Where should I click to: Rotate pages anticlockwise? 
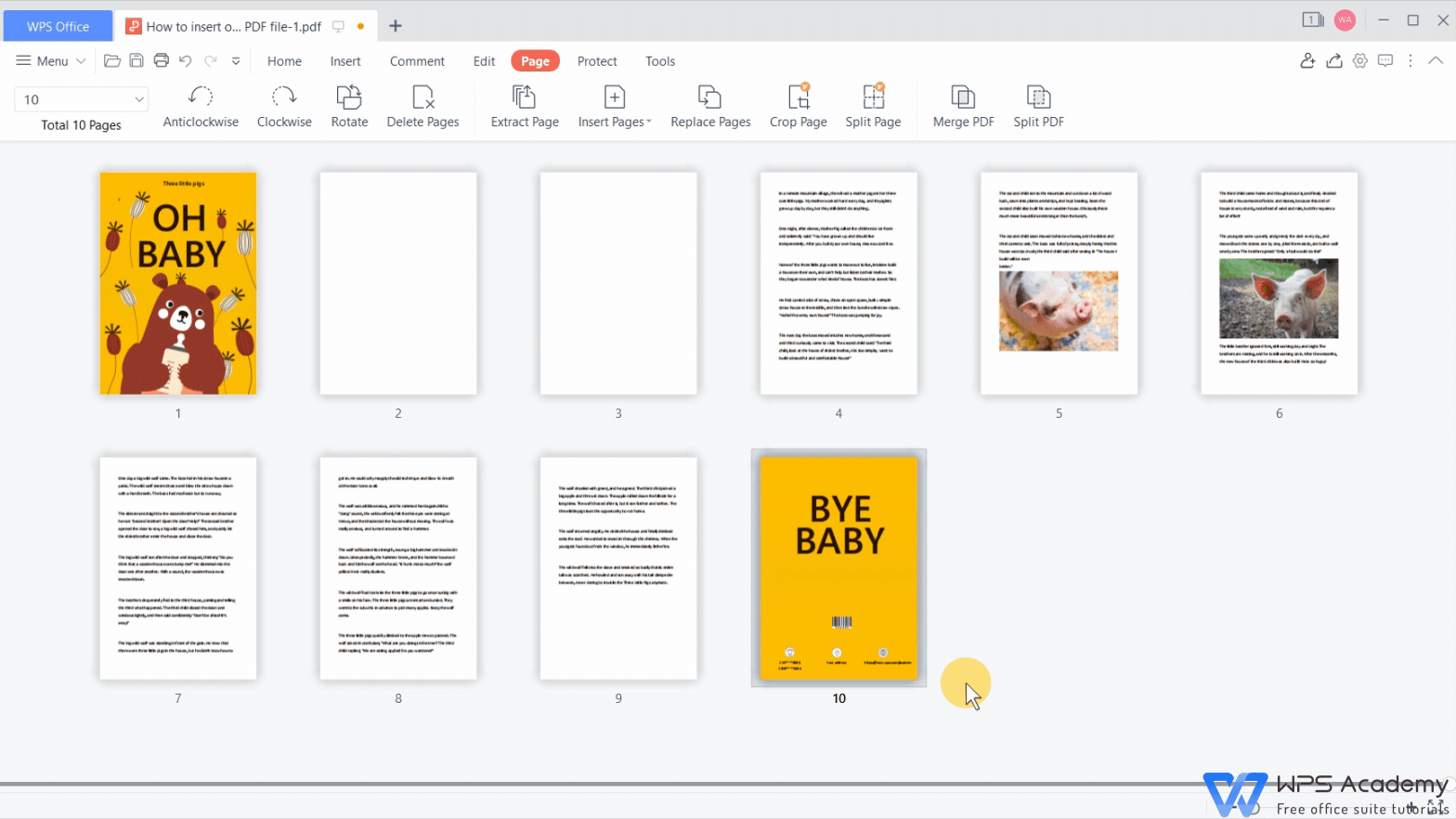pyautogui.click(x=201, y=108)
